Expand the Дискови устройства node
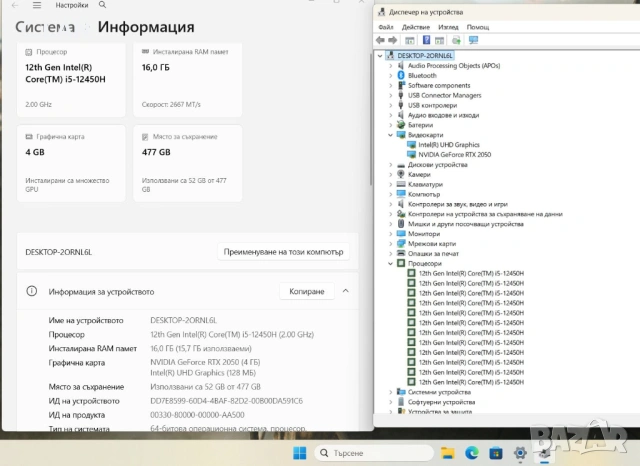Image resolution: width=640 pixels, height=466 pixels. [391, 165]
